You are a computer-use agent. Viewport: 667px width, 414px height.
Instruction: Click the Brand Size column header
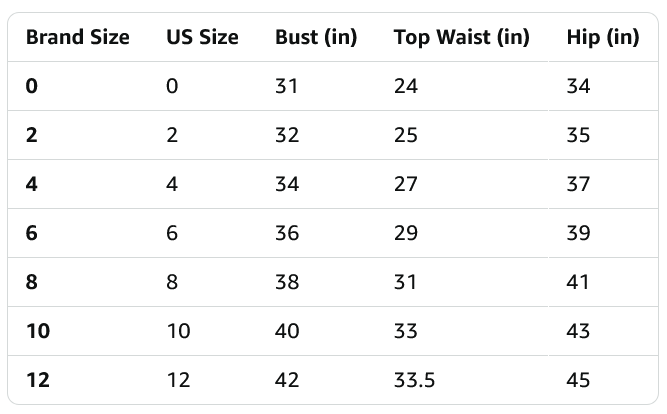point(77,37)
